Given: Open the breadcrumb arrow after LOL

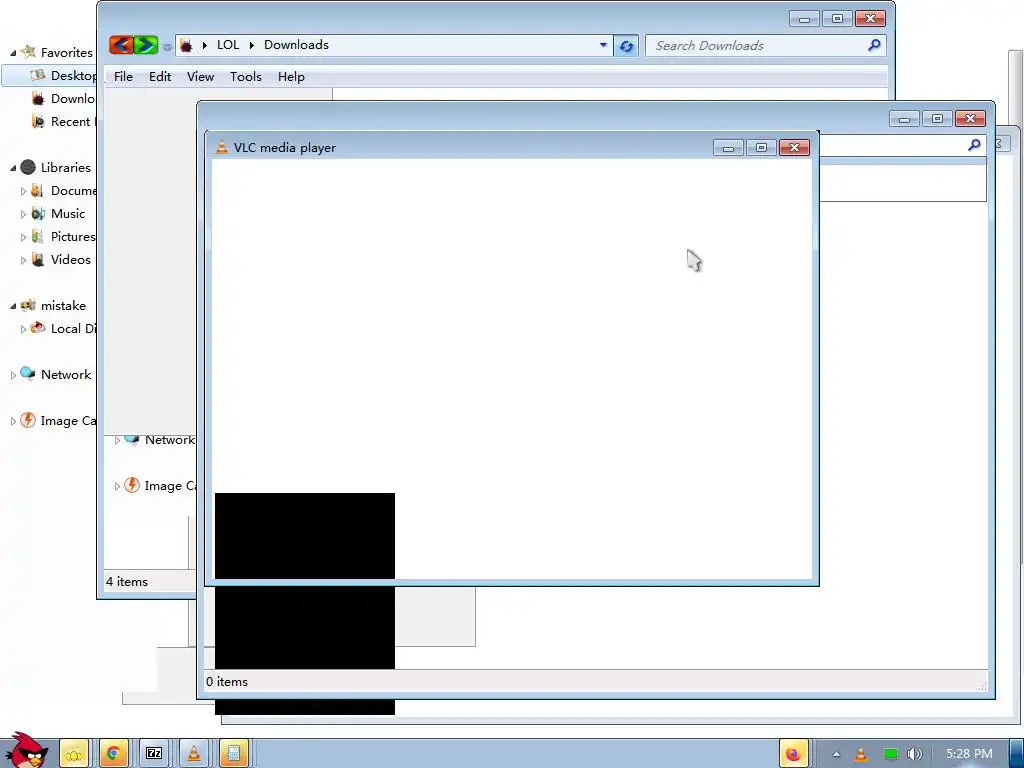Looking at the screenshot, I should click(x=251, y=45).
